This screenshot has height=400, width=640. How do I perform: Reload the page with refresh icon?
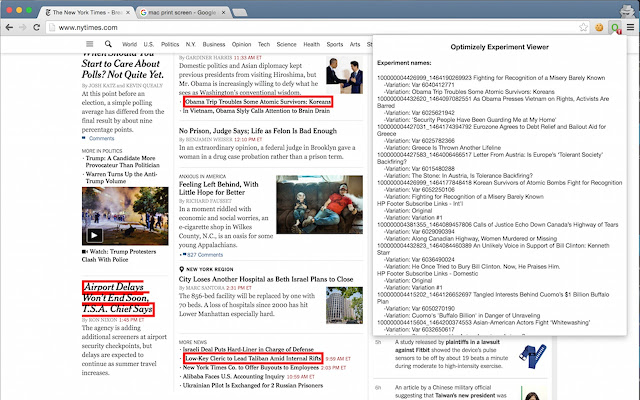click(x=36, y=27)
